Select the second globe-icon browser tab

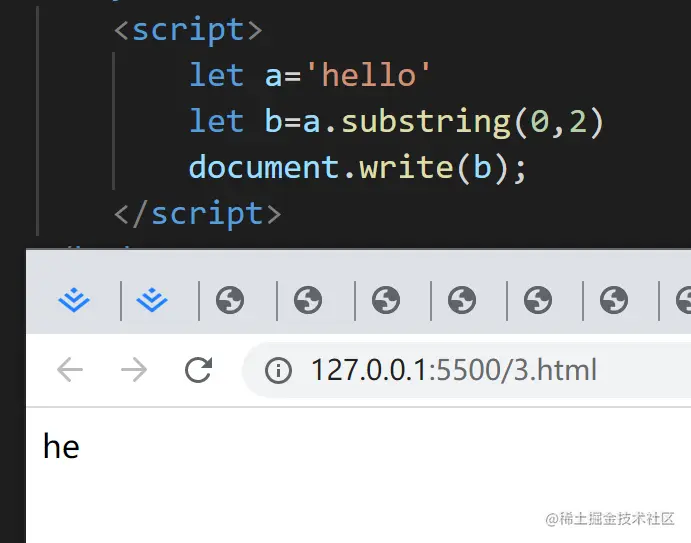click(308, 300)
